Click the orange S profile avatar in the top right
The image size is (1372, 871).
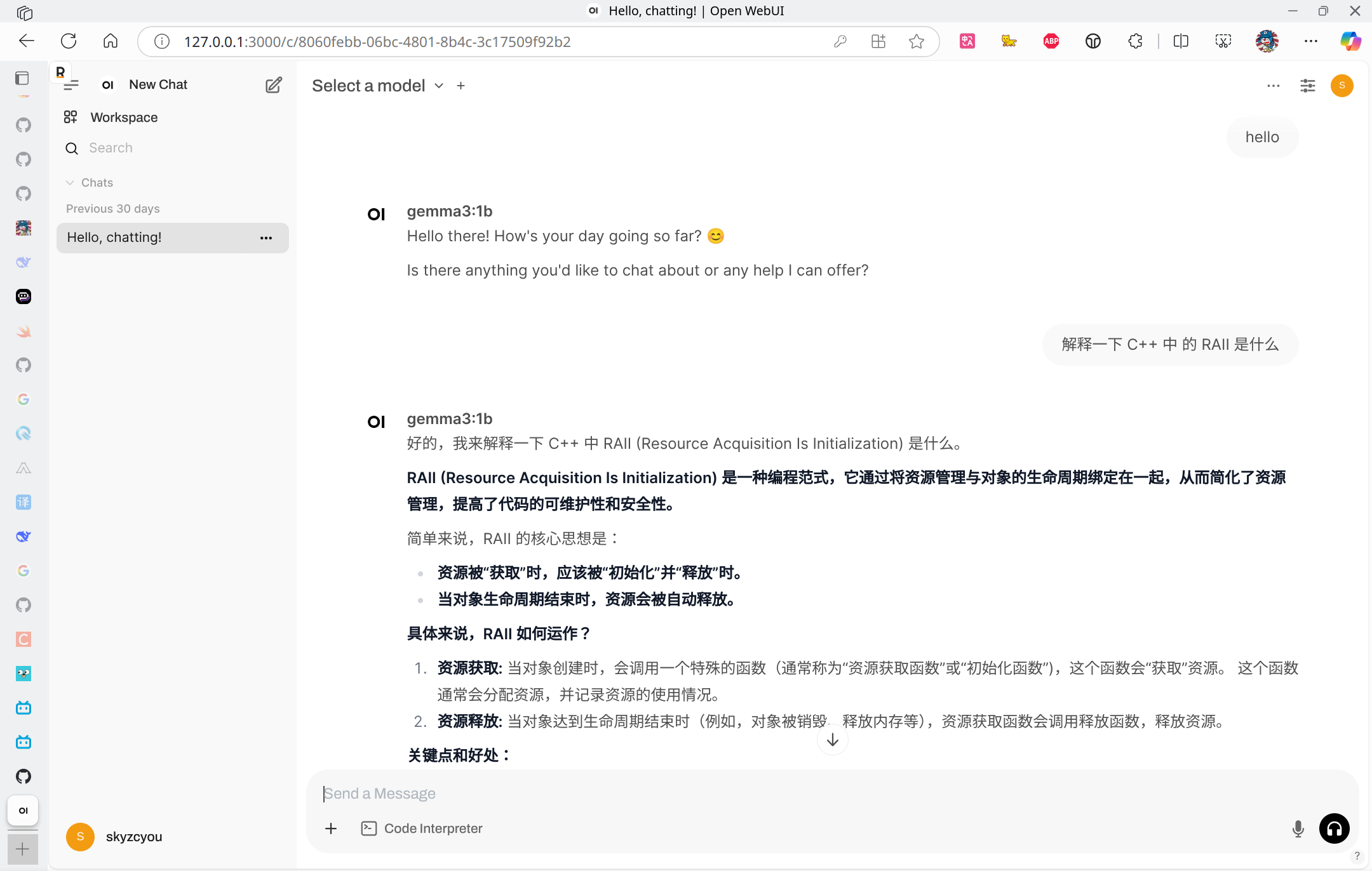click(1342, 86)
